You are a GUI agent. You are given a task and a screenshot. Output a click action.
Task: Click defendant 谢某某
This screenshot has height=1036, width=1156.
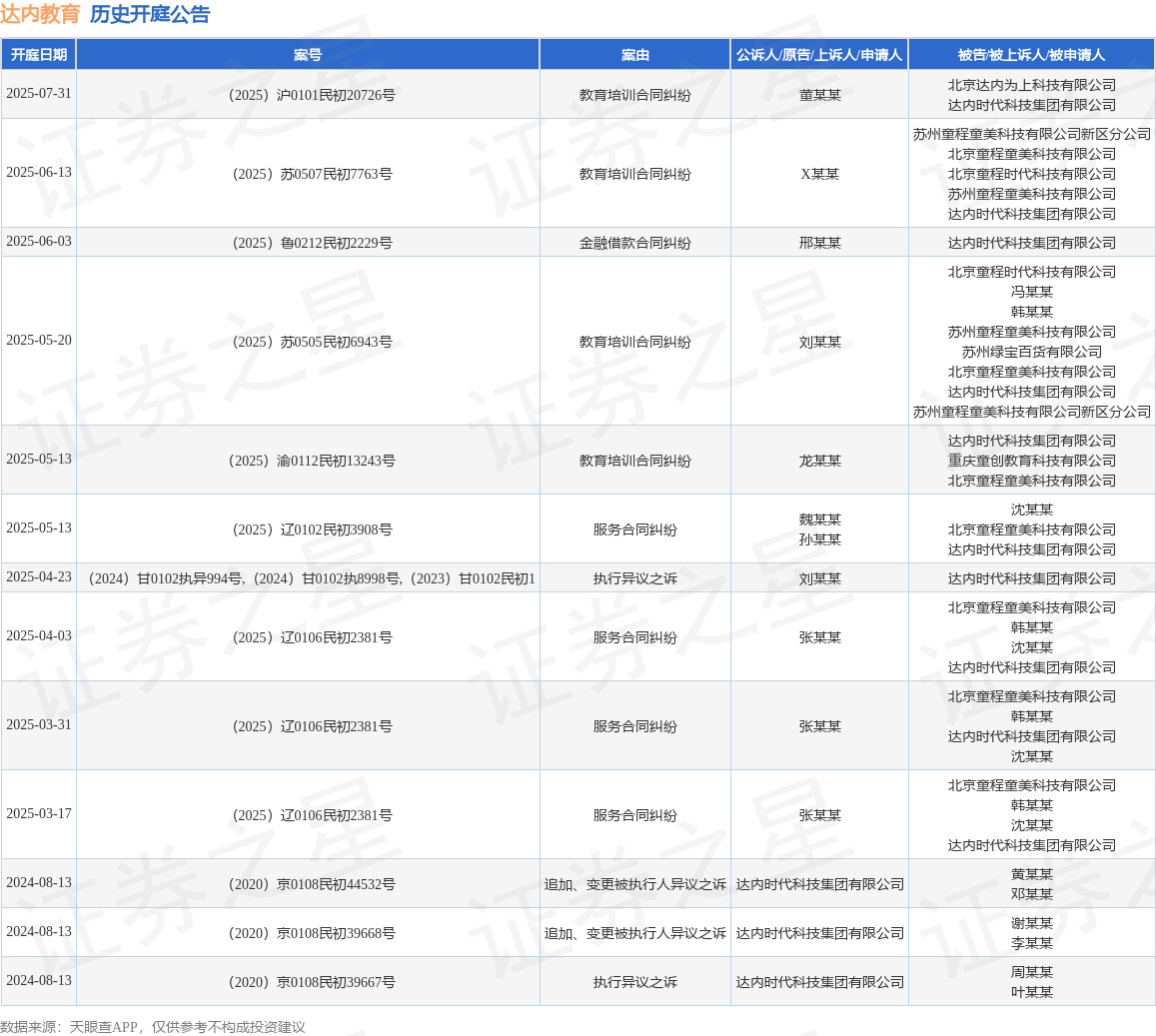pos(1031,923)
